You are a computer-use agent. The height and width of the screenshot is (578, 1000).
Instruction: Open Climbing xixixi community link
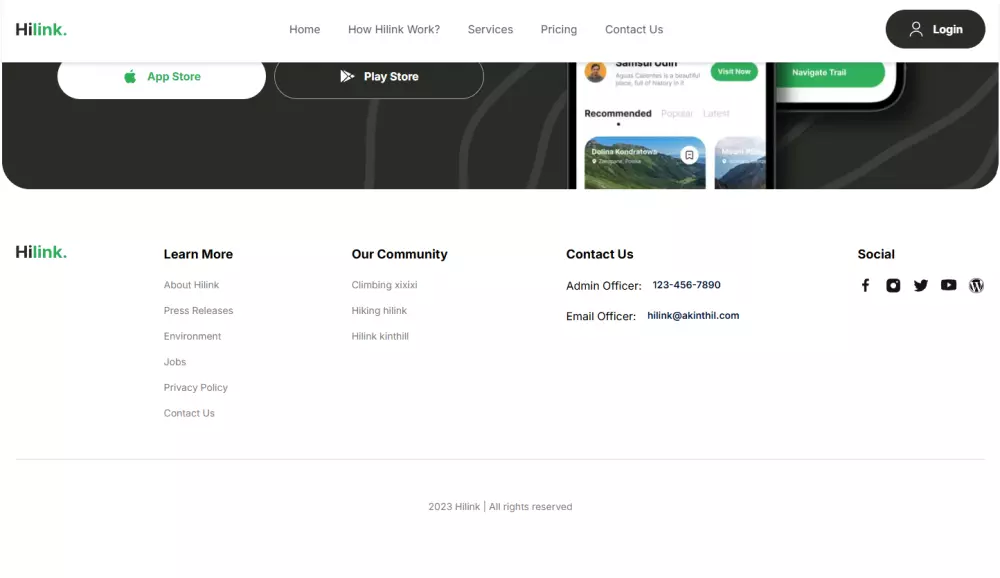384,285
